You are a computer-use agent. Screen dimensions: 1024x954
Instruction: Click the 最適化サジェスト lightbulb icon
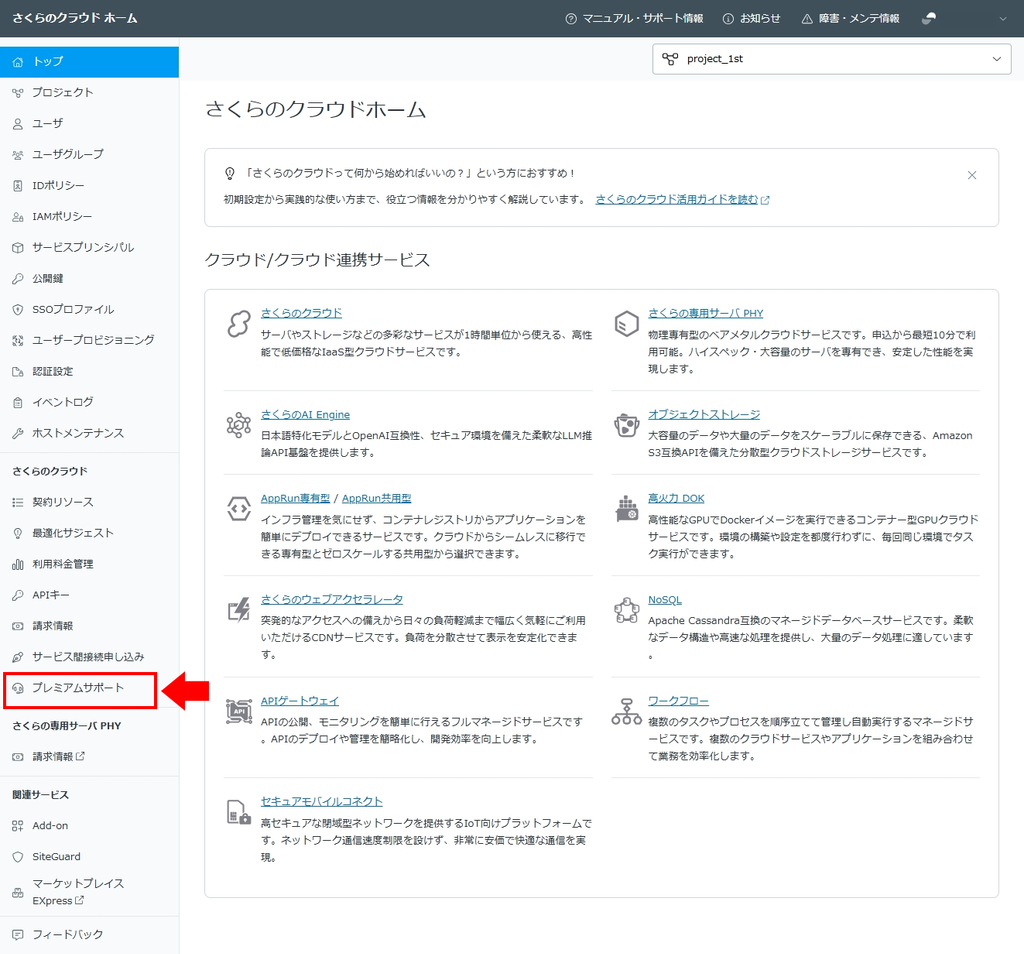[18, 533]
